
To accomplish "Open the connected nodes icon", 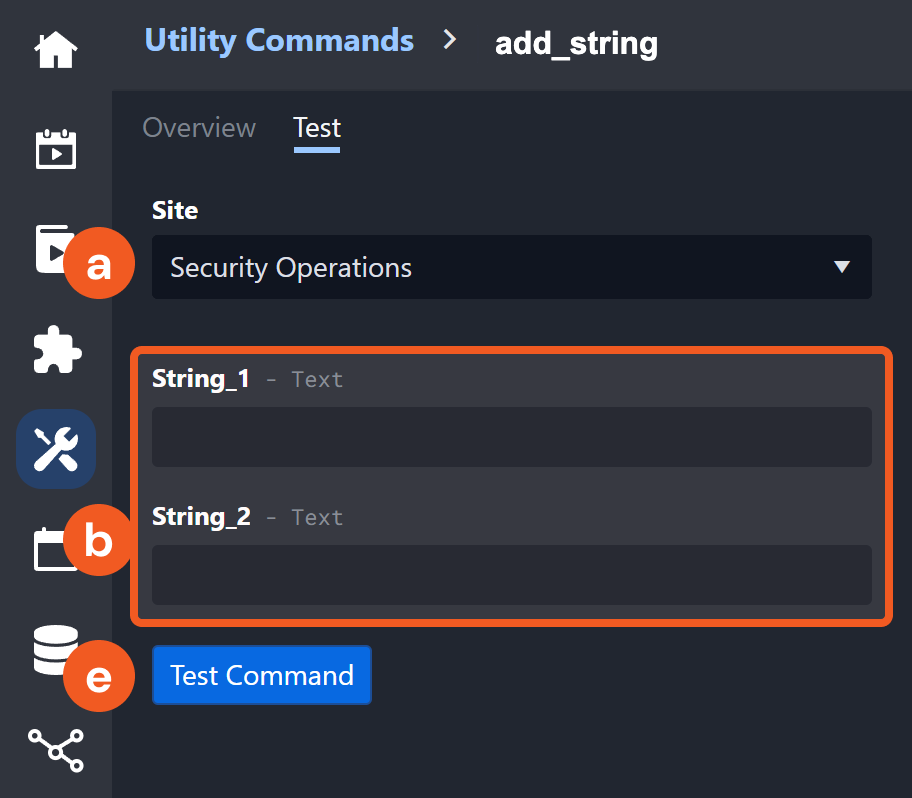I will pos(56,749).
